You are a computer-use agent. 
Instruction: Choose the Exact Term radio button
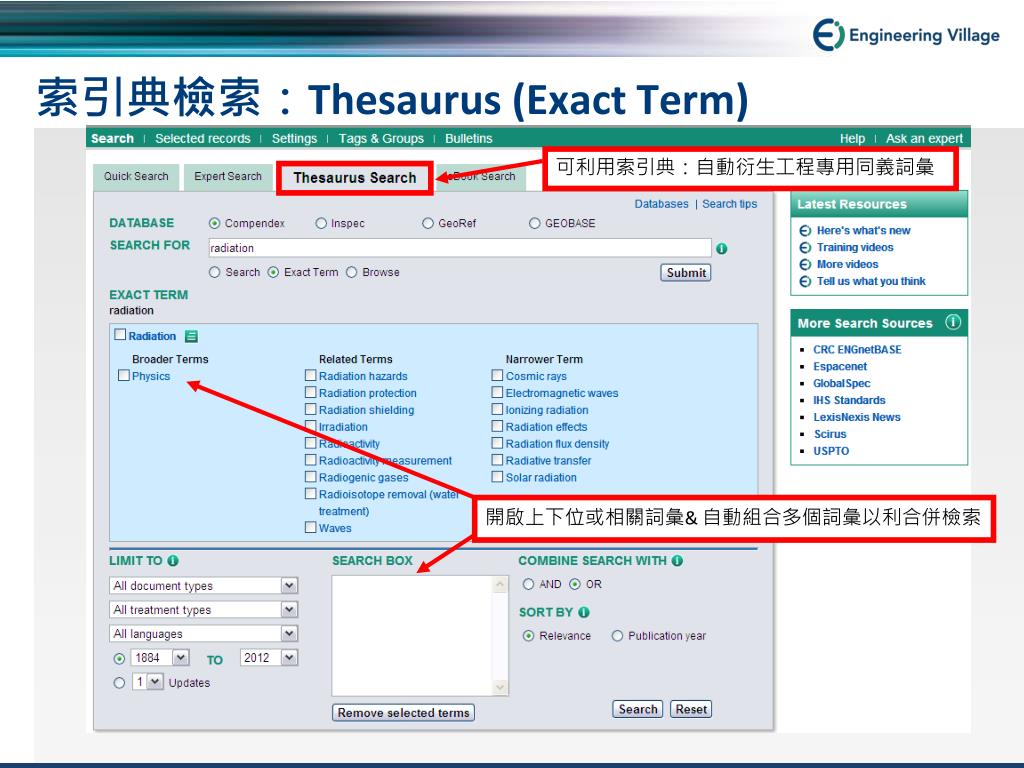pos(273,272)
